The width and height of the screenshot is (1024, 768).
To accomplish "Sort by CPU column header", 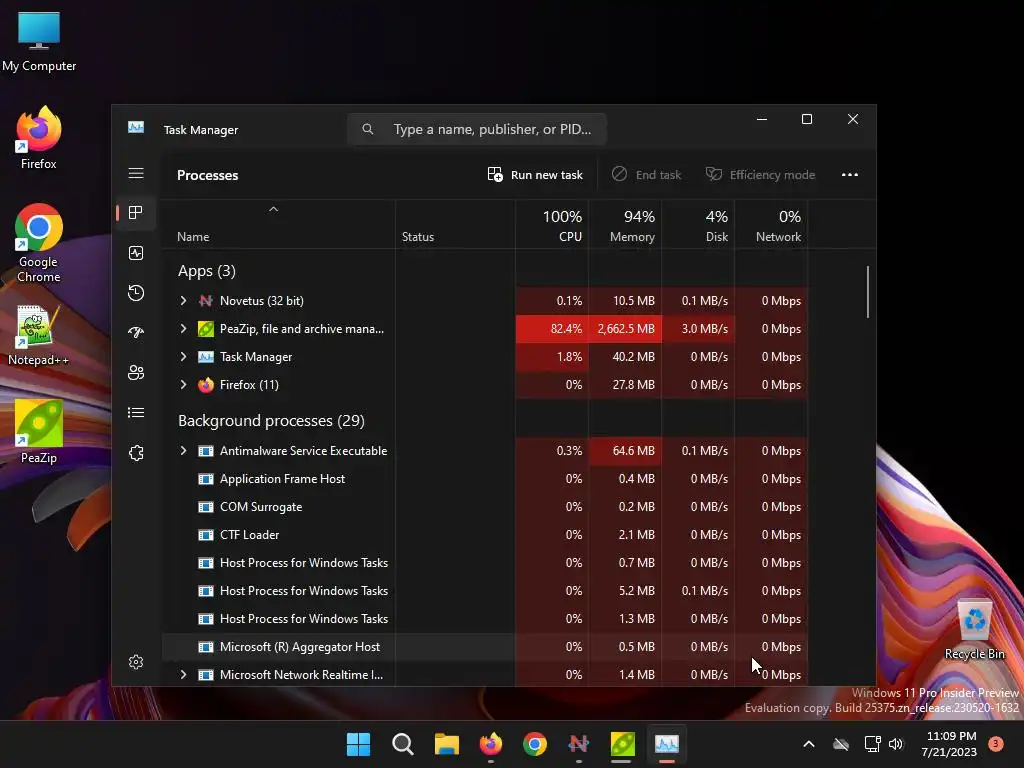I will point(552,226).
